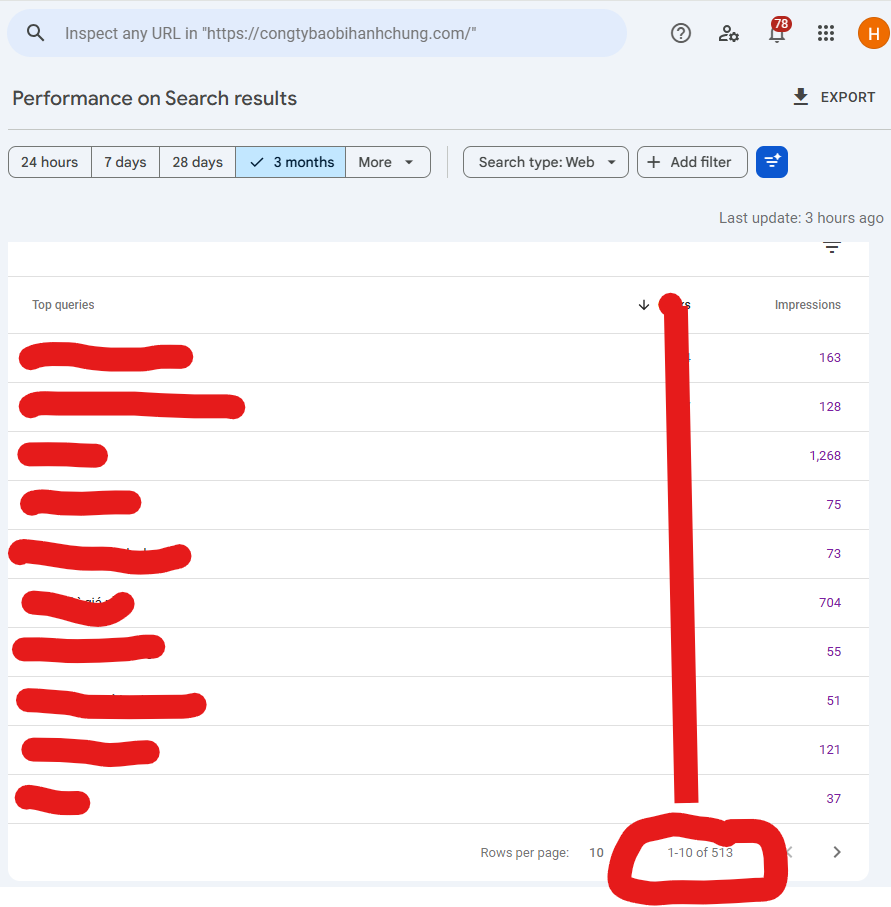The image size is (891, 907).
Task: Open the Search type: Web dropdown
Action: coord(546,162)
